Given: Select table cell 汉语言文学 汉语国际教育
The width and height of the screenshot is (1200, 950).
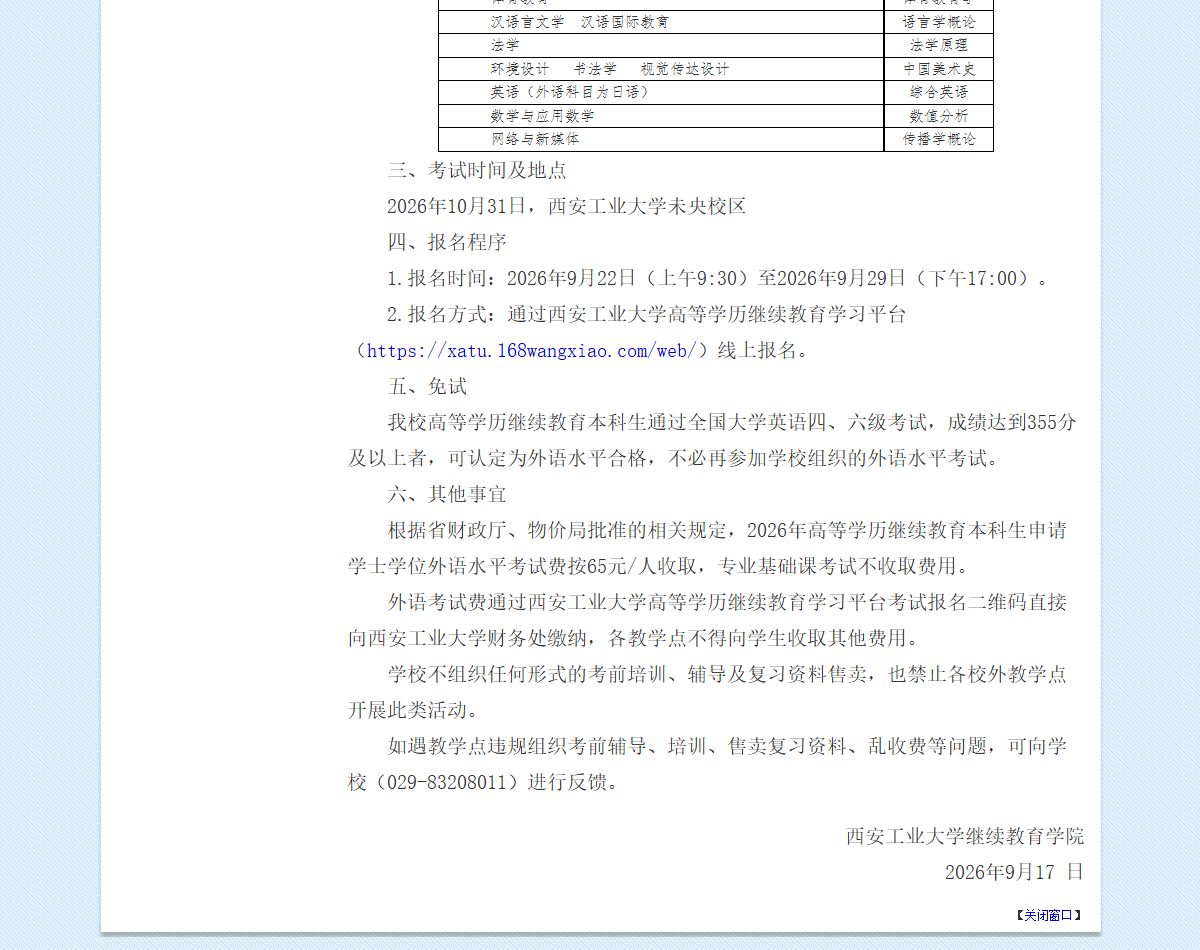Looking at the screenshot, I should coord(661,22).
